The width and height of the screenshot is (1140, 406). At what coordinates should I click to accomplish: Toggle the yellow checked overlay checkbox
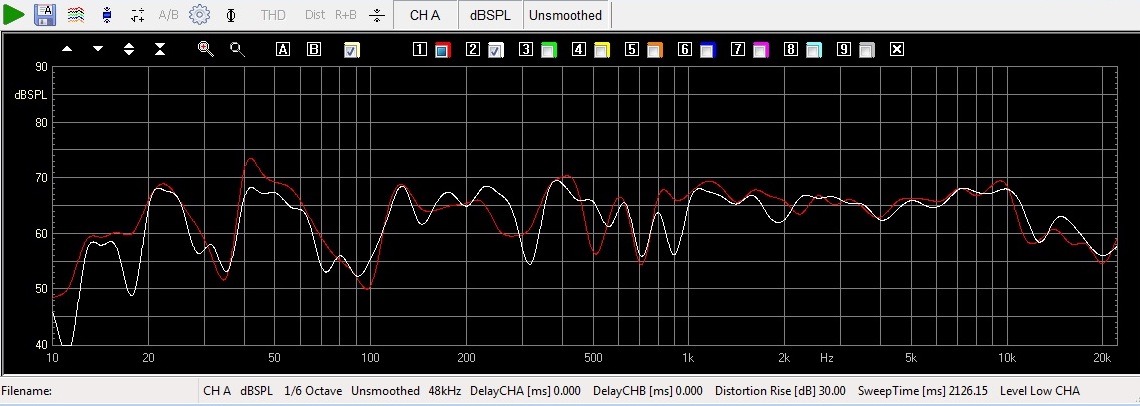click(x=353, y=49)
